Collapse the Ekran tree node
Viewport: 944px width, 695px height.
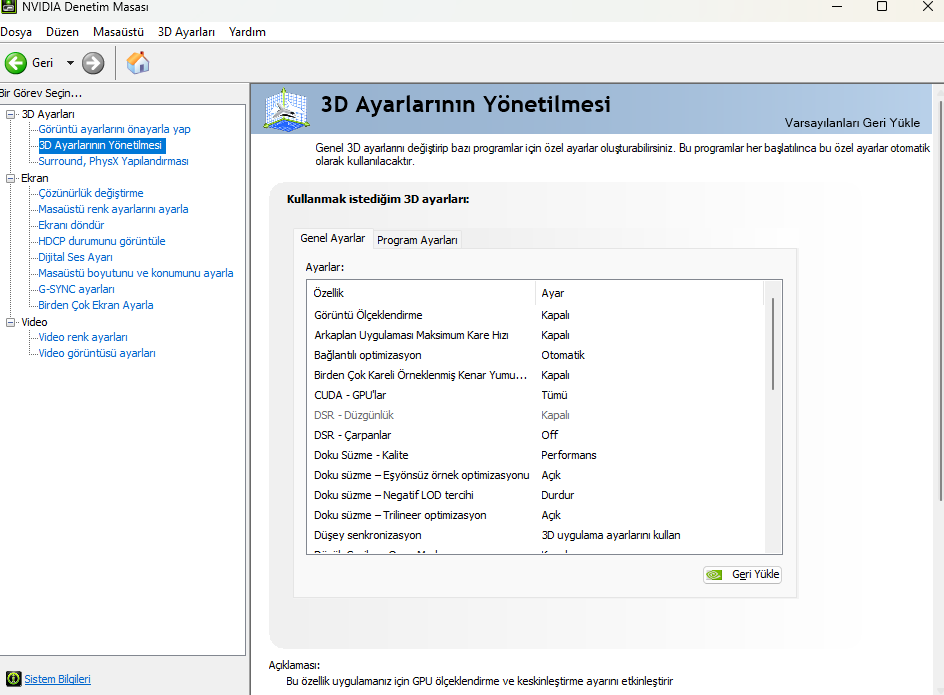[10, 178]
